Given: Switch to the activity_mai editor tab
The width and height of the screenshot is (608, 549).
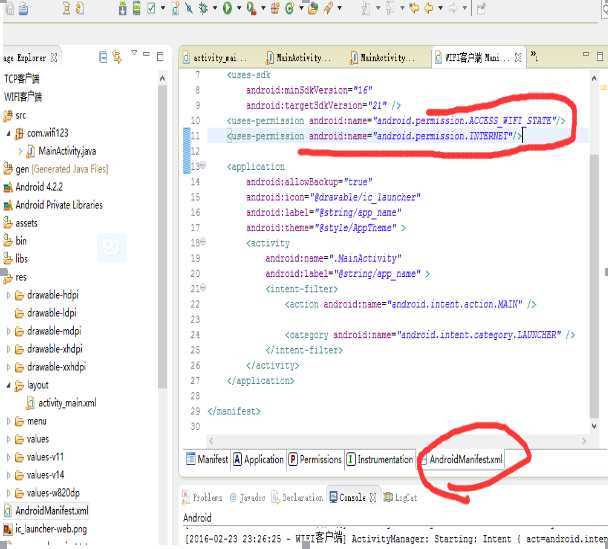Looking at the screenshot, I should click(216, 58).
